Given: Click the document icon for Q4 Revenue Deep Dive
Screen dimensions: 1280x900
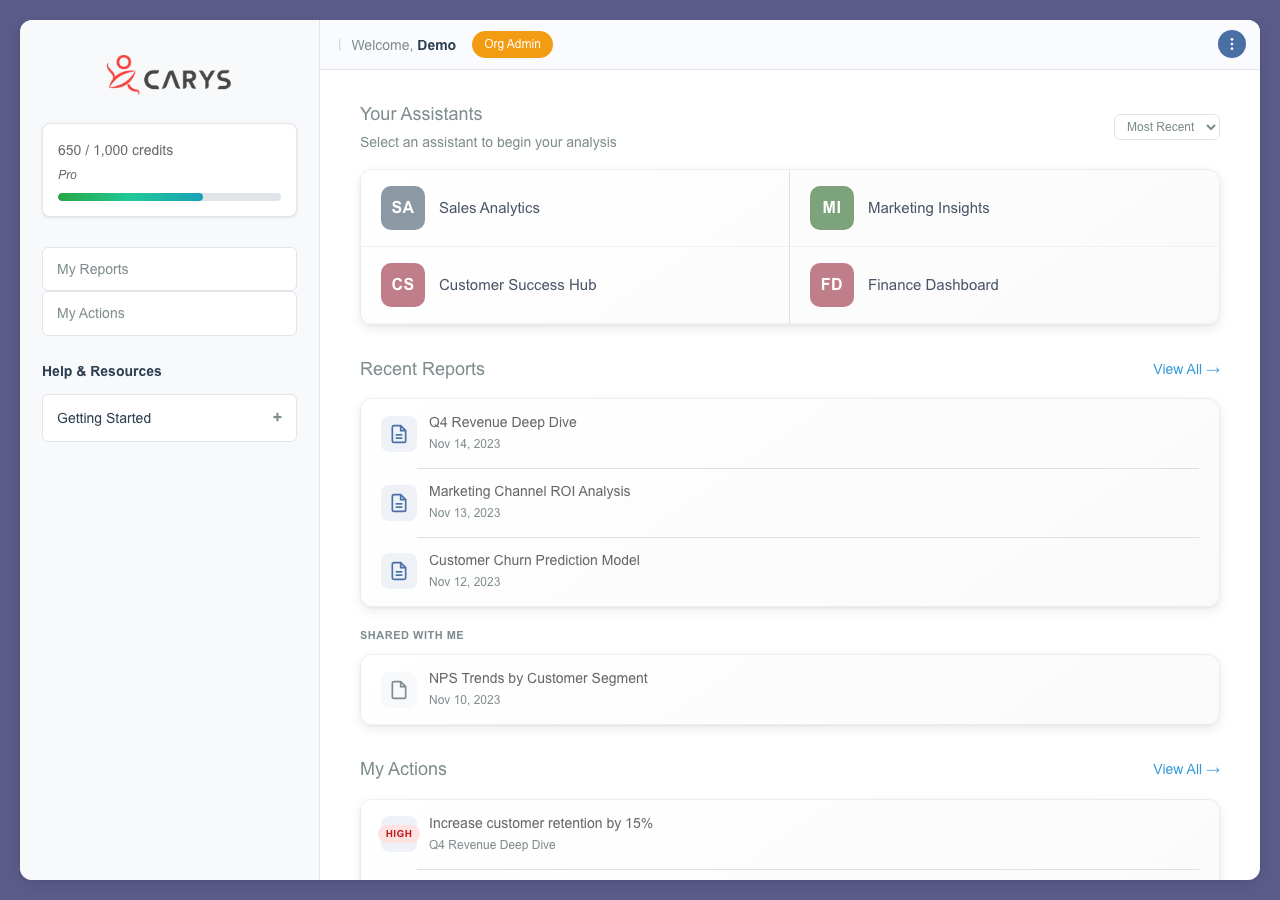Looking at the screenshot, I should [x=399, y=433].
